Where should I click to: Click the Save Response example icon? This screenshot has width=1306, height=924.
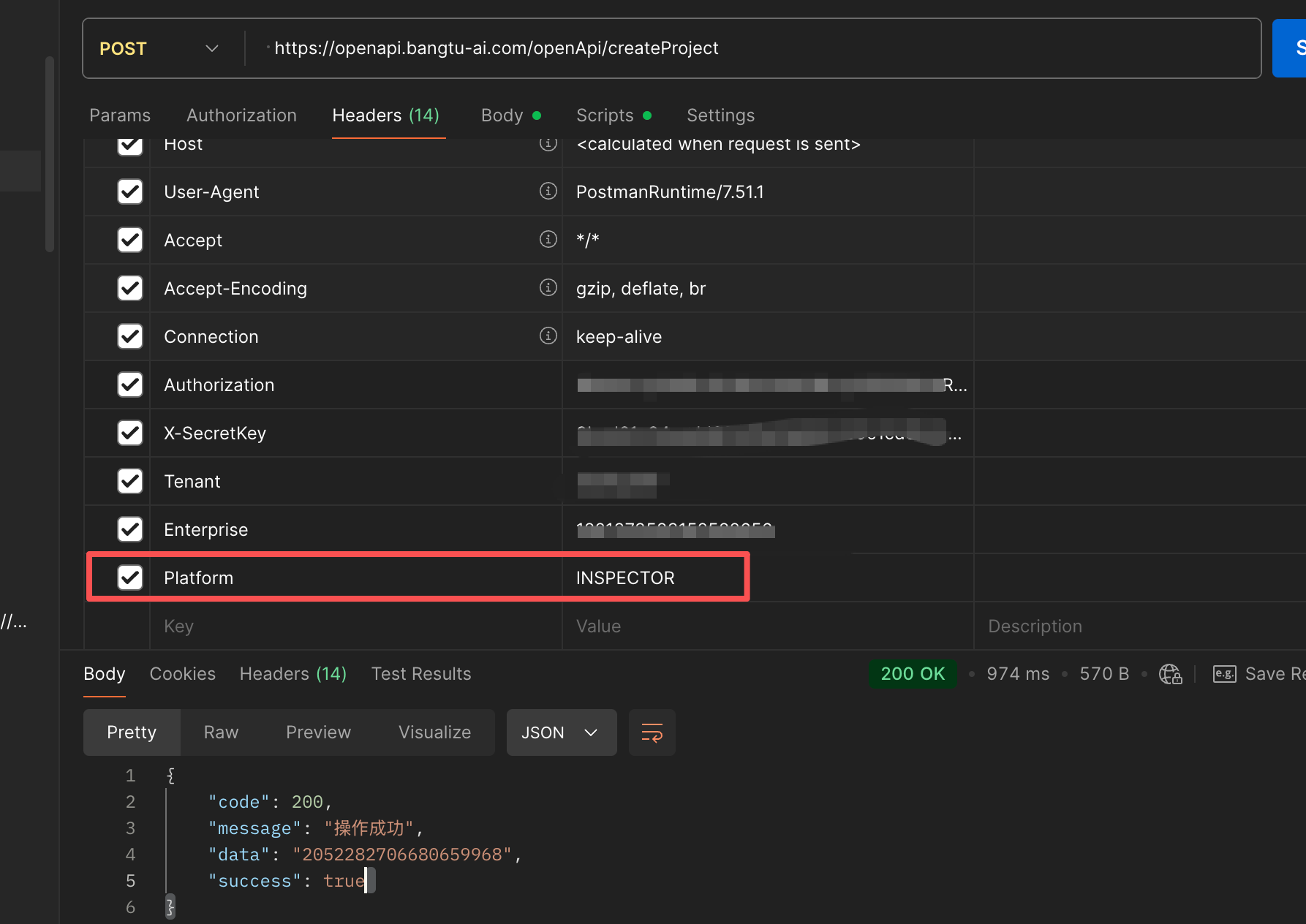[1224, 673]
